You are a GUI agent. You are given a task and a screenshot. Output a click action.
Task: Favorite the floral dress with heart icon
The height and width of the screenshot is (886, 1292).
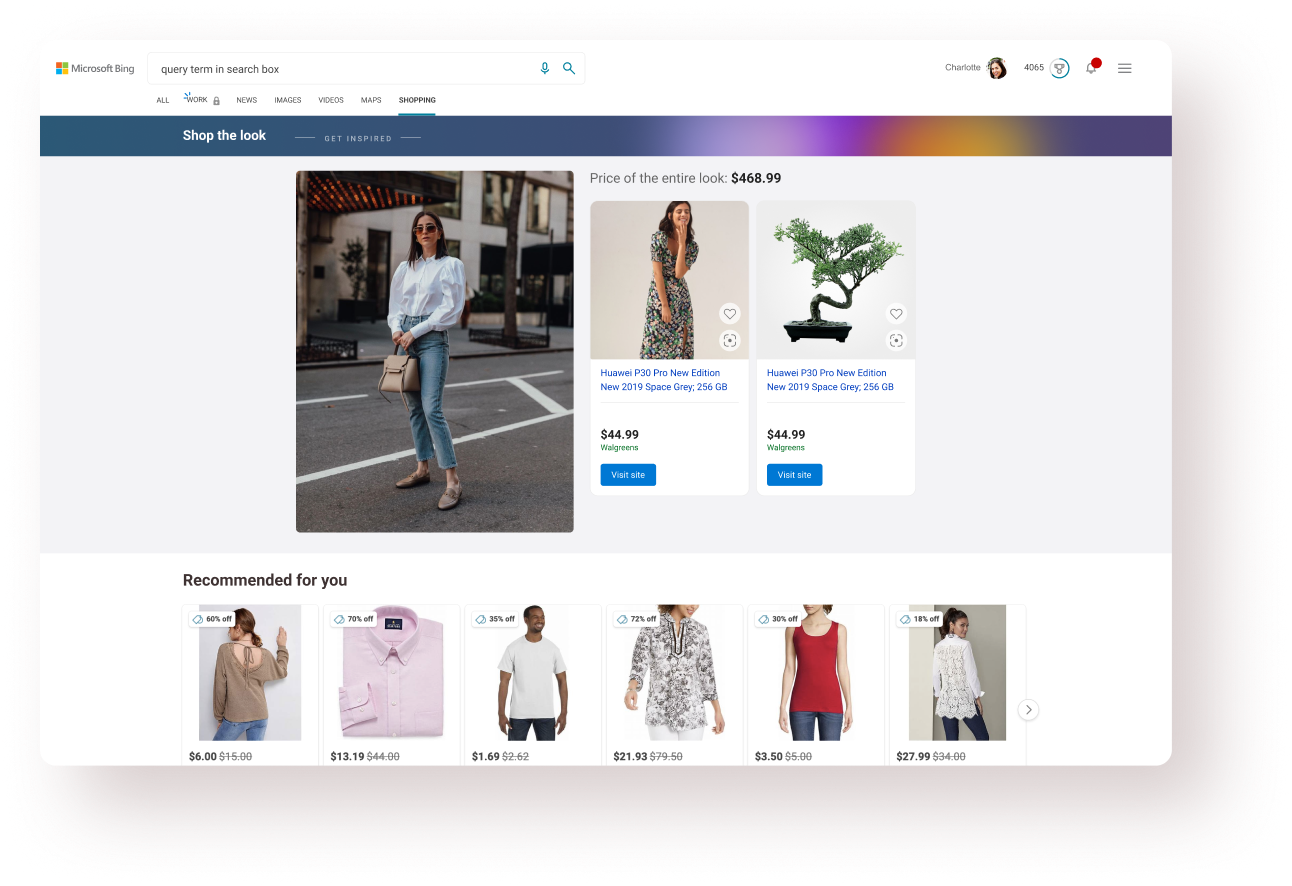pos(730,314)
